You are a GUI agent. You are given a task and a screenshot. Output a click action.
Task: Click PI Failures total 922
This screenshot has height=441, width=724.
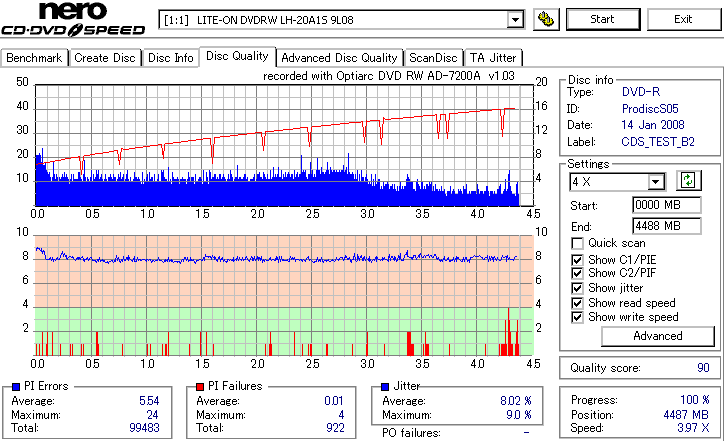(335, 428)
